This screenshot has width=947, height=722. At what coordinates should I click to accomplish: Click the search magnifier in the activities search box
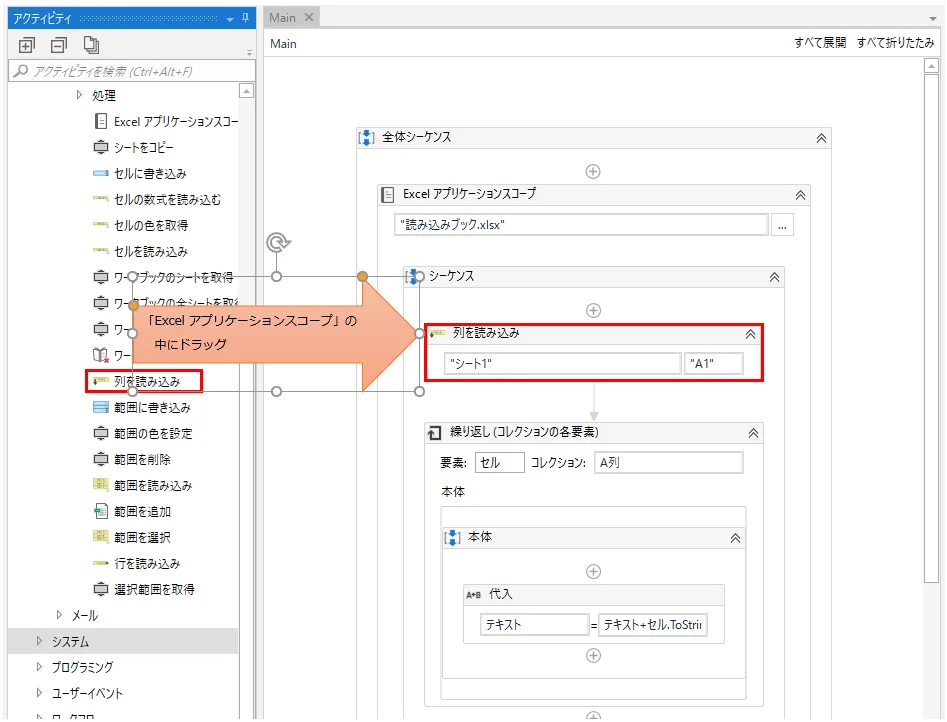(x=22, y=70)
